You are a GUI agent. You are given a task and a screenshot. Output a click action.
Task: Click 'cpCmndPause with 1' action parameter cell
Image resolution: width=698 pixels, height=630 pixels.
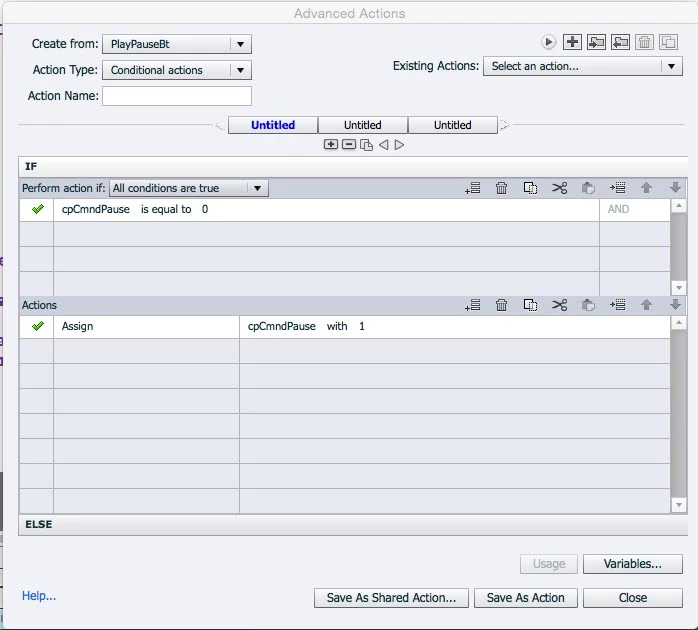455,326
